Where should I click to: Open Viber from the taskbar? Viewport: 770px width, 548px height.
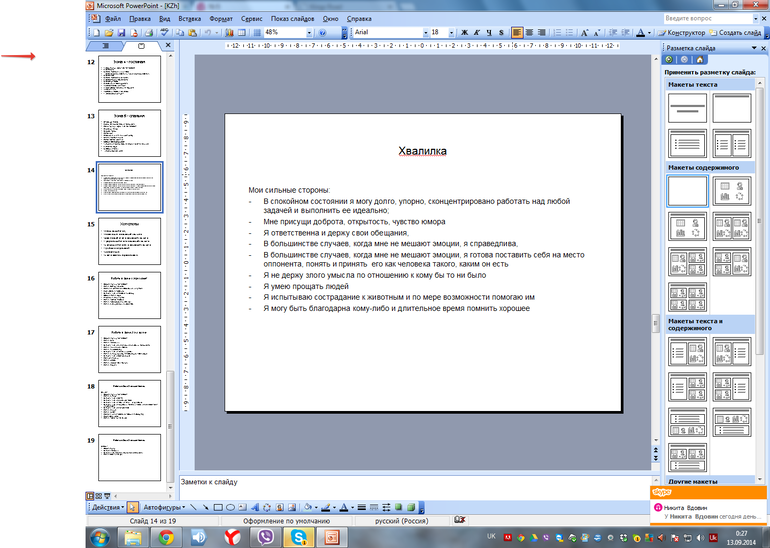[x=266, y=538]
